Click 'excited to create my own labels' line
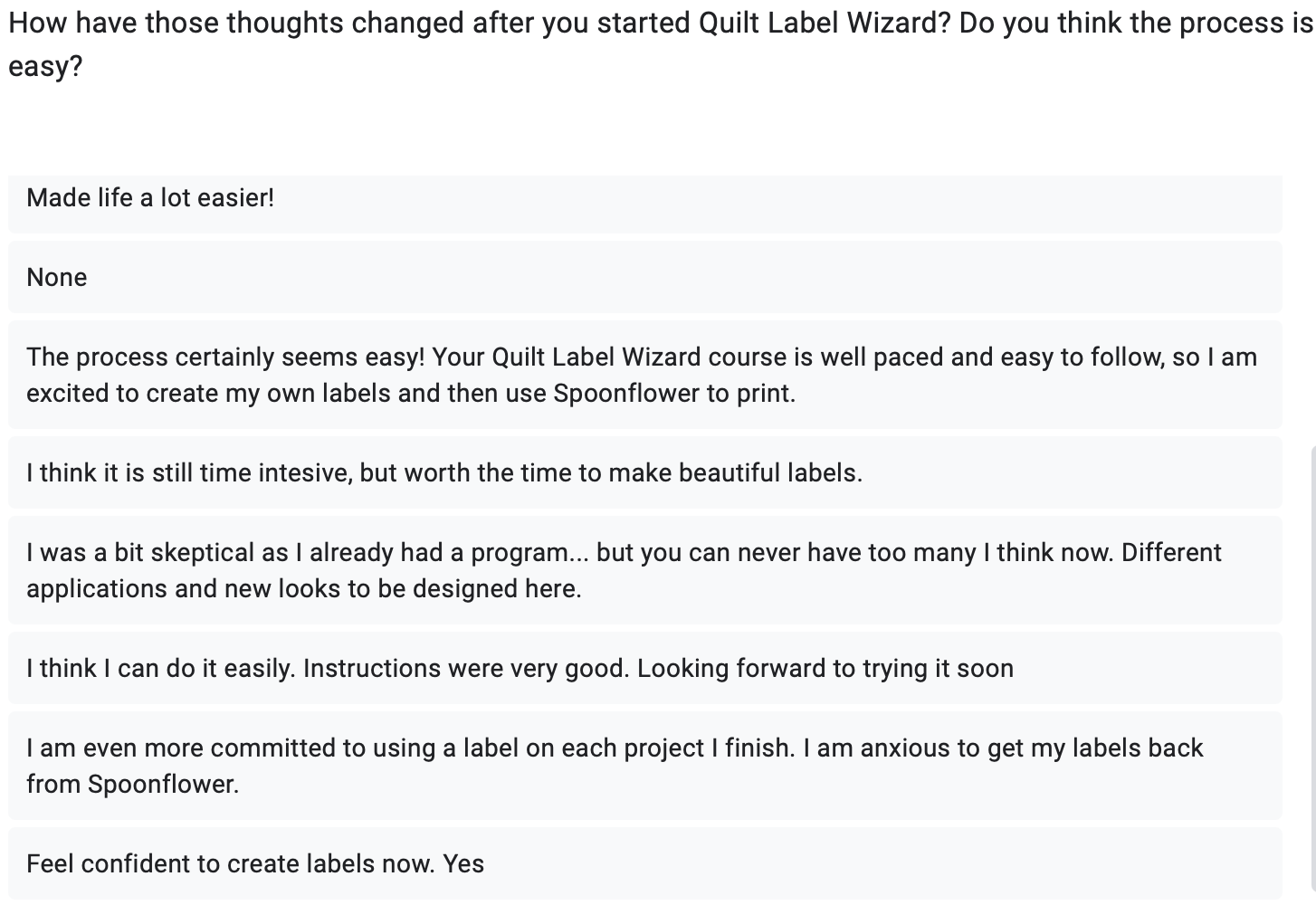Image resolution: width=1316 pixels, height=905 pixels. [x=411, y=393]
